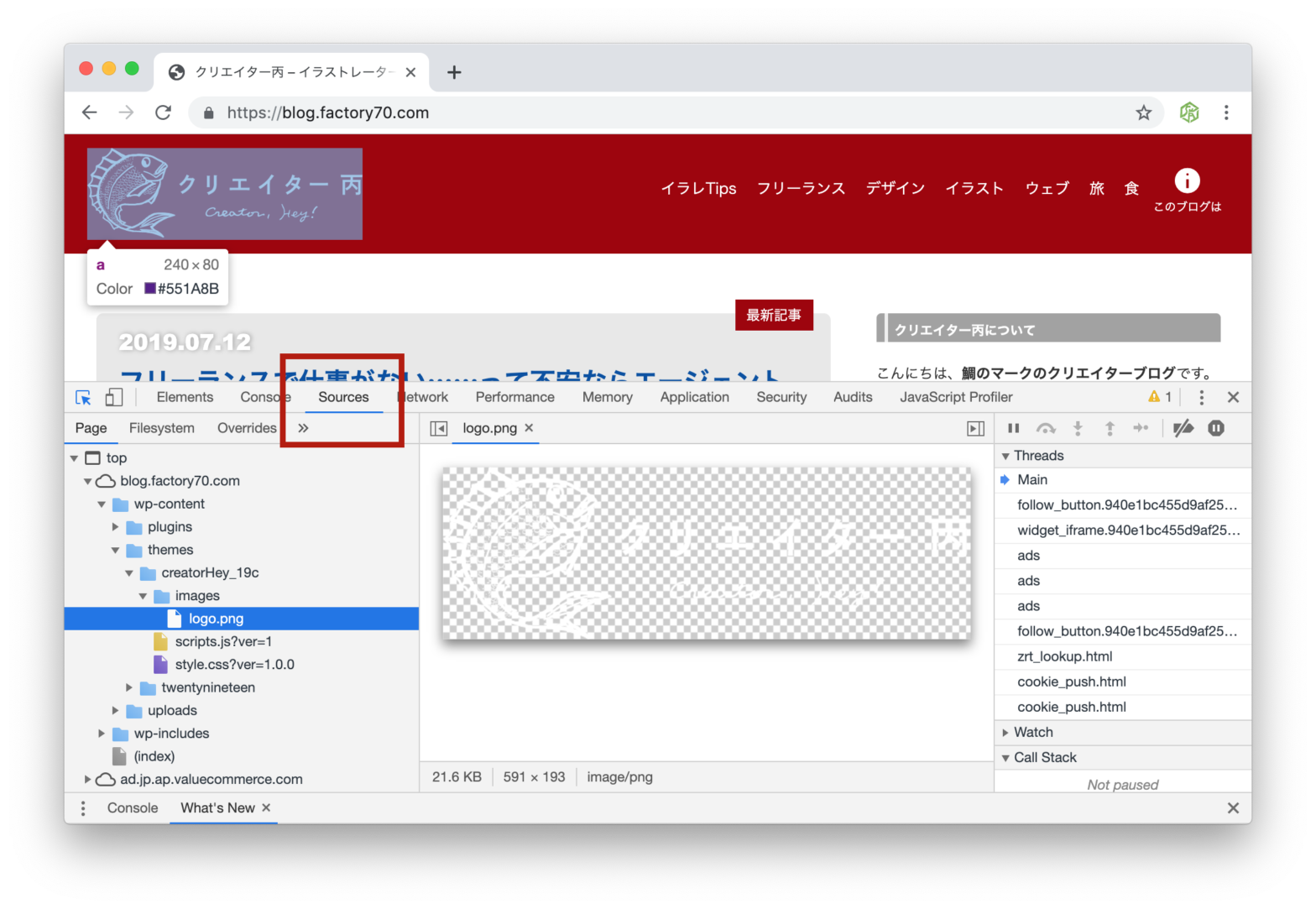This screenshot has height=909, width=1316.
Task: Reload the page in the browser
Action: coord(163,112)
